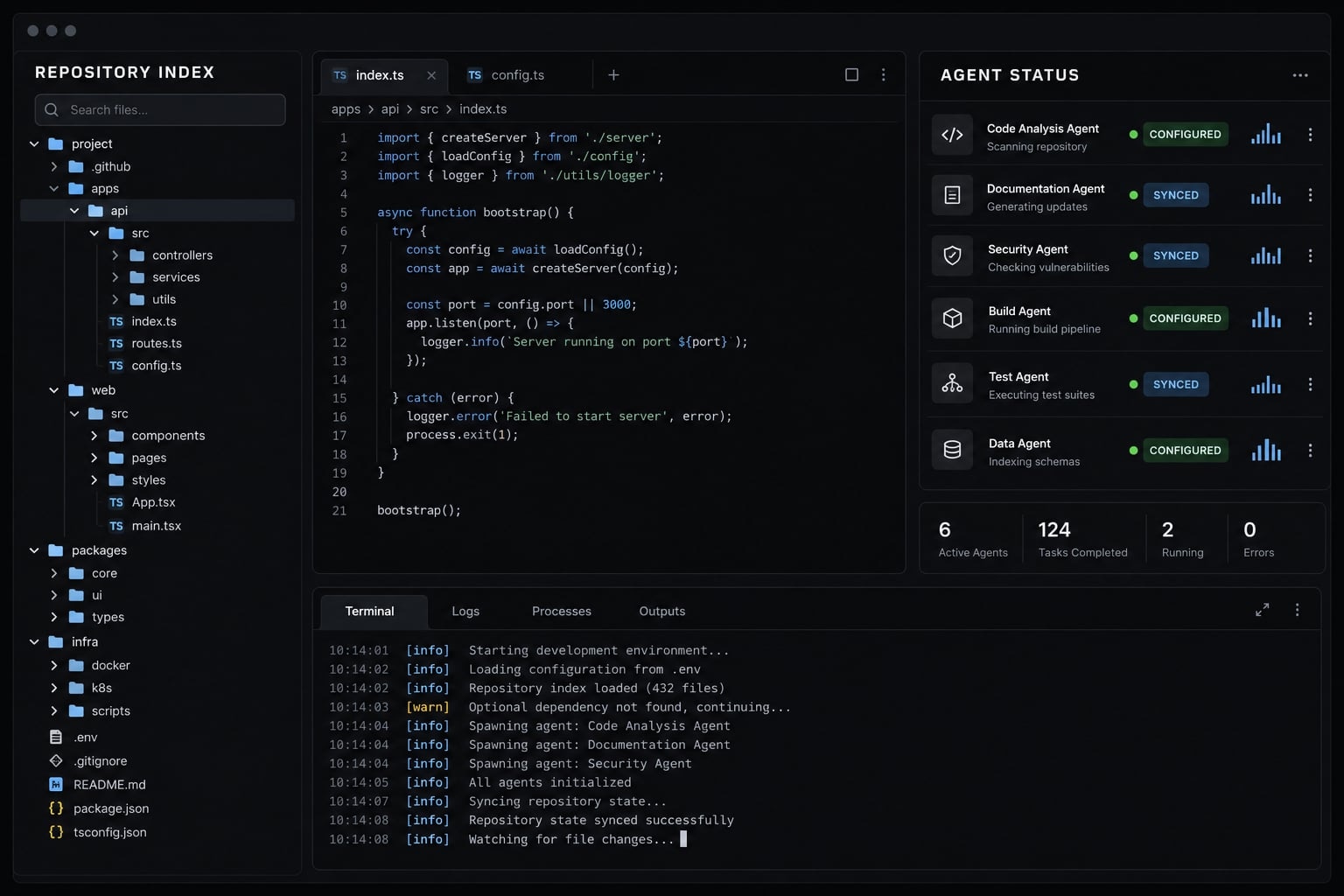The width and height of the screenshot is (1344, 896).
Task: Click the Code Analysis Agent code icon
Action: coord(952,135)
